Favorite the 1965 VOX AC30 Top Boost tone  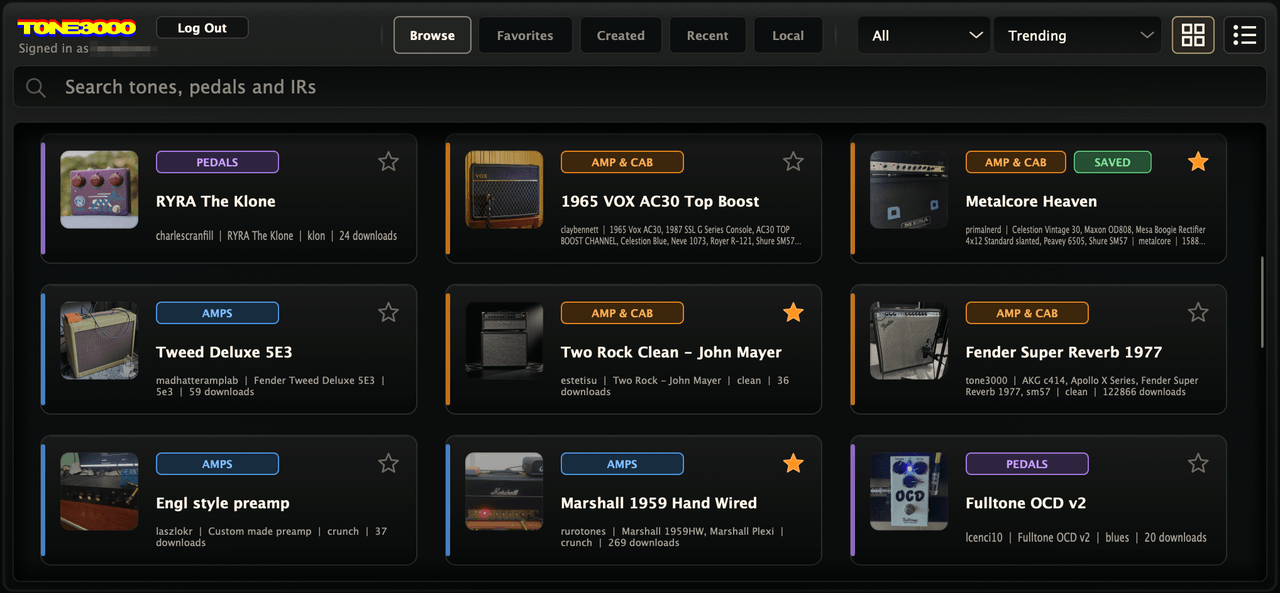(x=793, y=161)
